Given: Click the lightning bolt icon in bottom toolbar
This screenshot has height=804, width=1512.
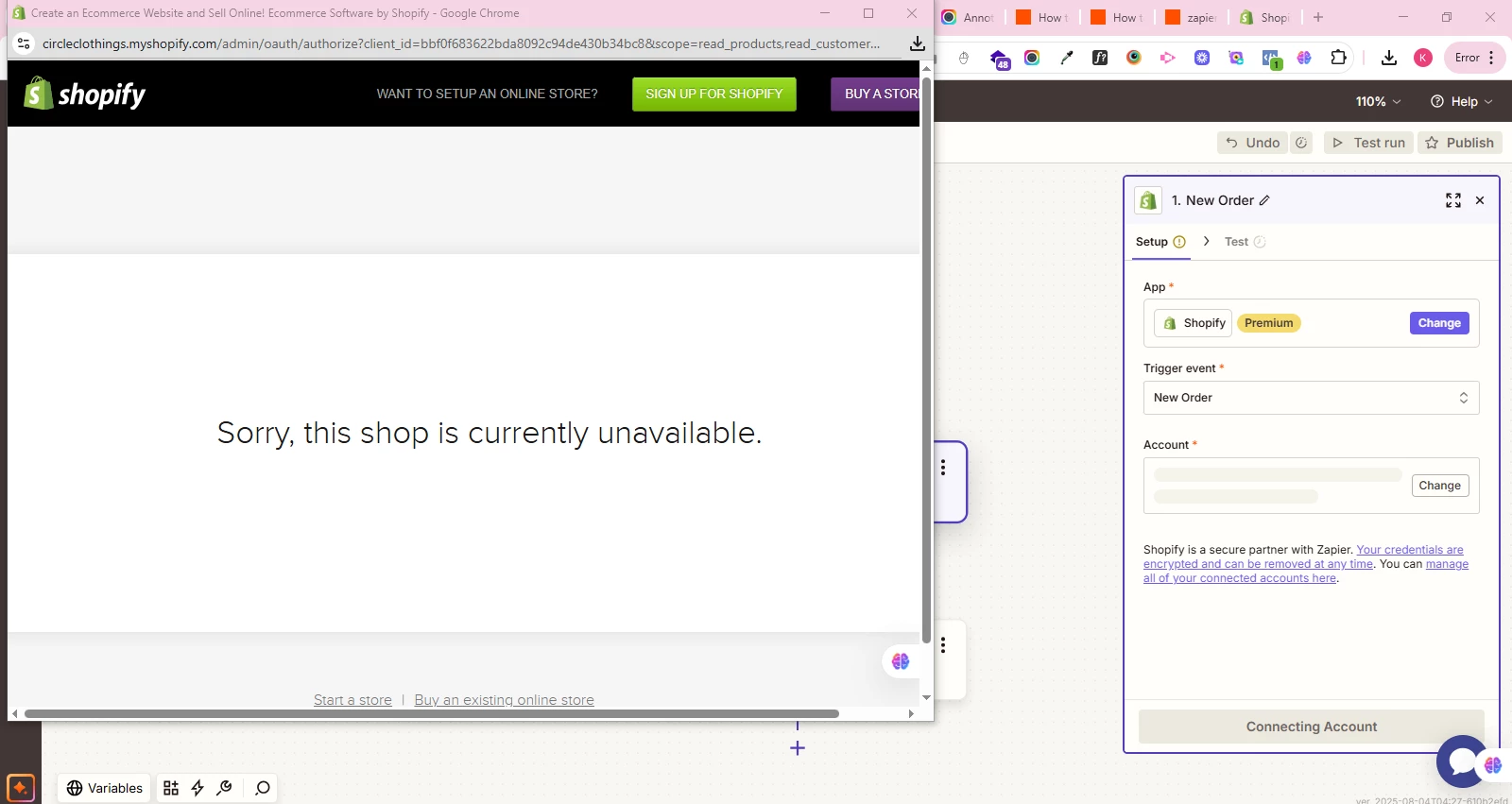Looking at the screenshot, I should 198,788.
